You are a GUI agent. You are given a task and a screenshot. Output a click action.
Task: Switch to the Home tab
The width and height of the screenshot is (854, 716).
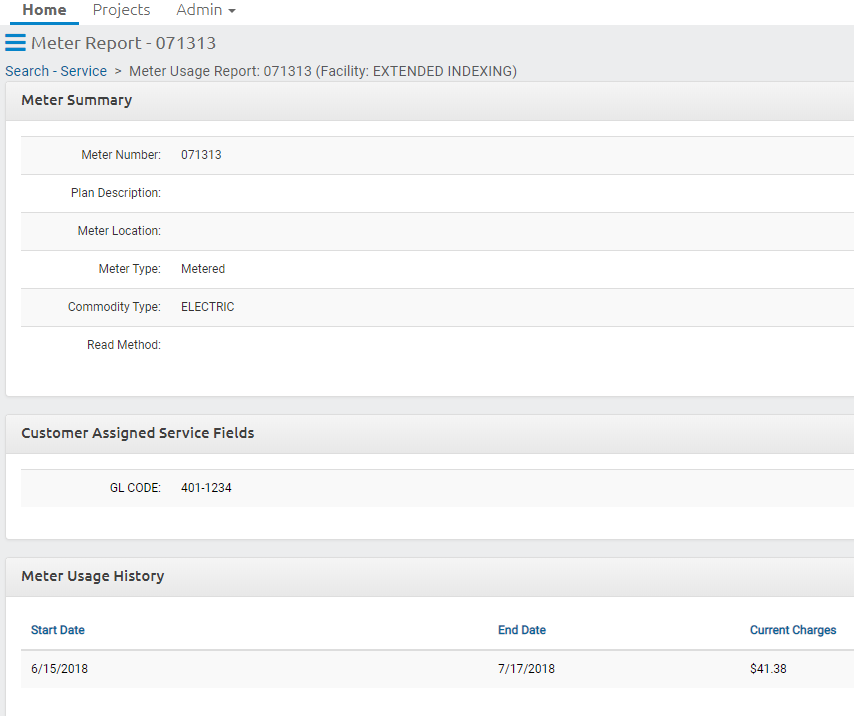44,10
